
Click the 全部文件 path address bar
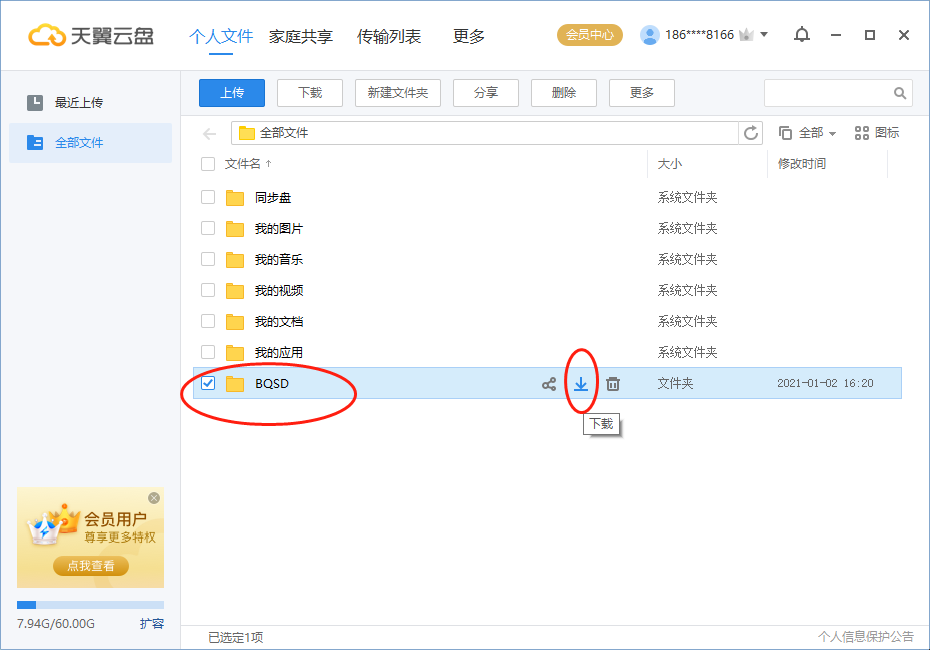(x=485, y=133)
